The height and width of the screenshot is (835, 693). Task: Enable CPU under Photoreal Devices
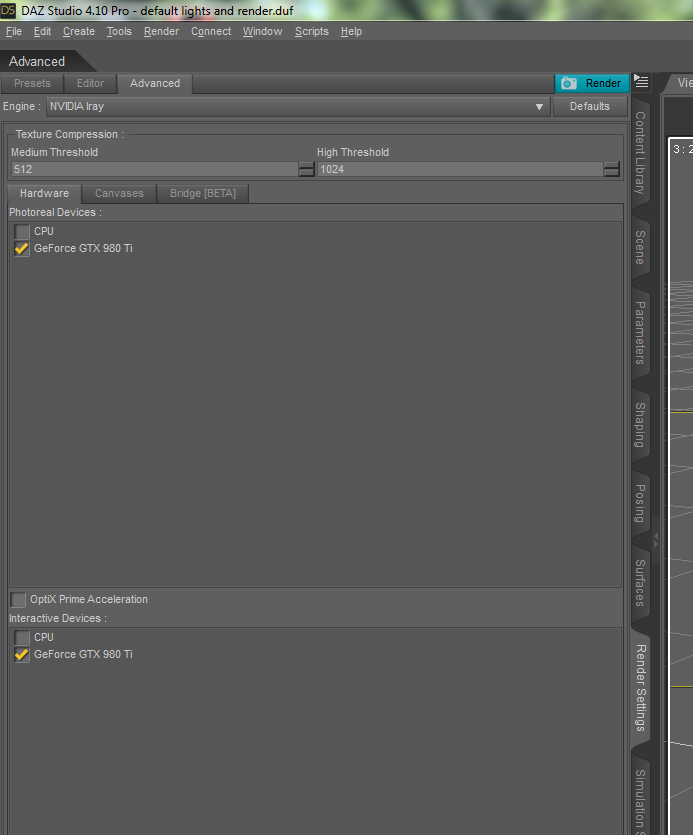tap(22, 232)
